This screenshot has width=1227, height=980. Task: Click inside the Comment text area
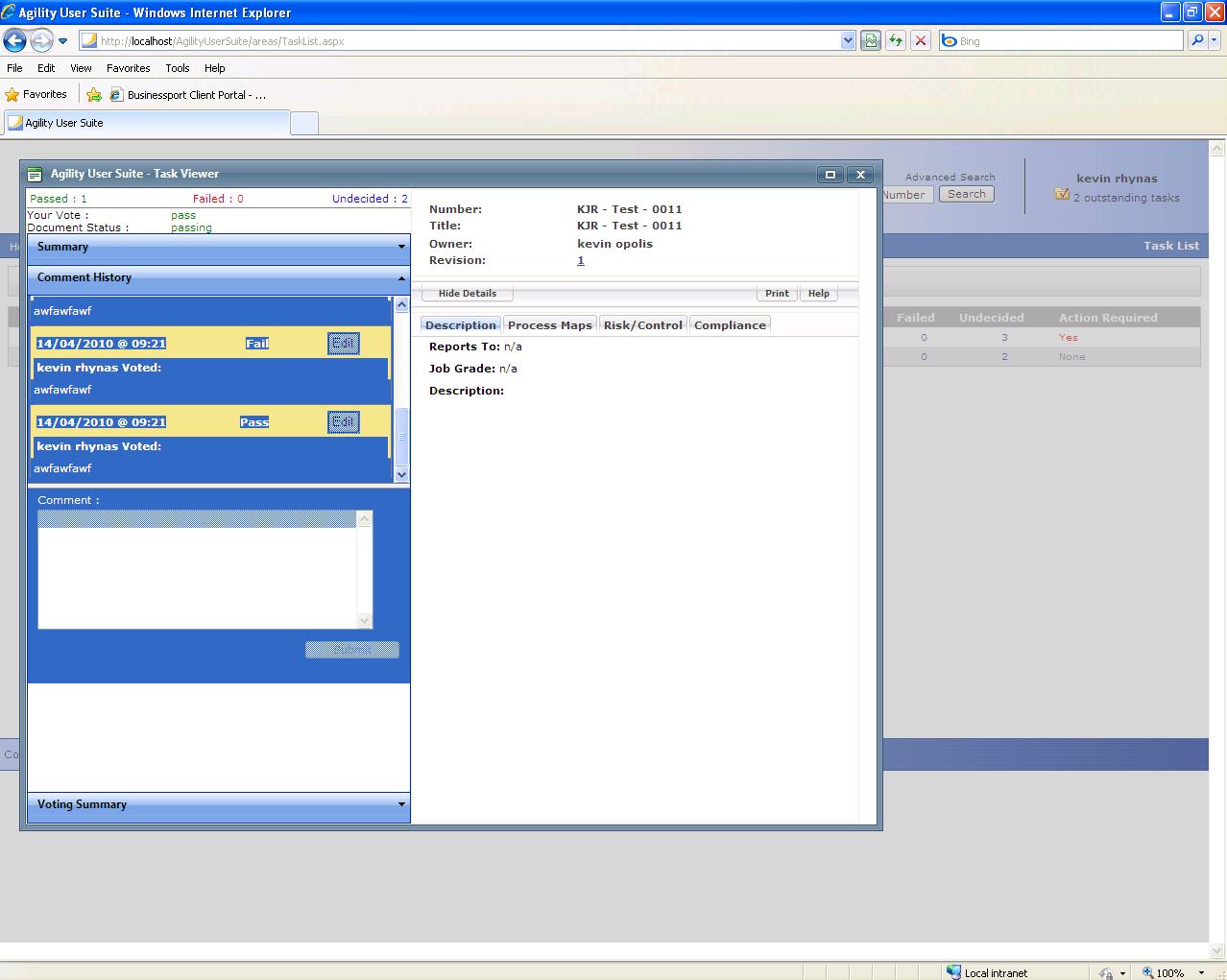click(x=197, y=569)
